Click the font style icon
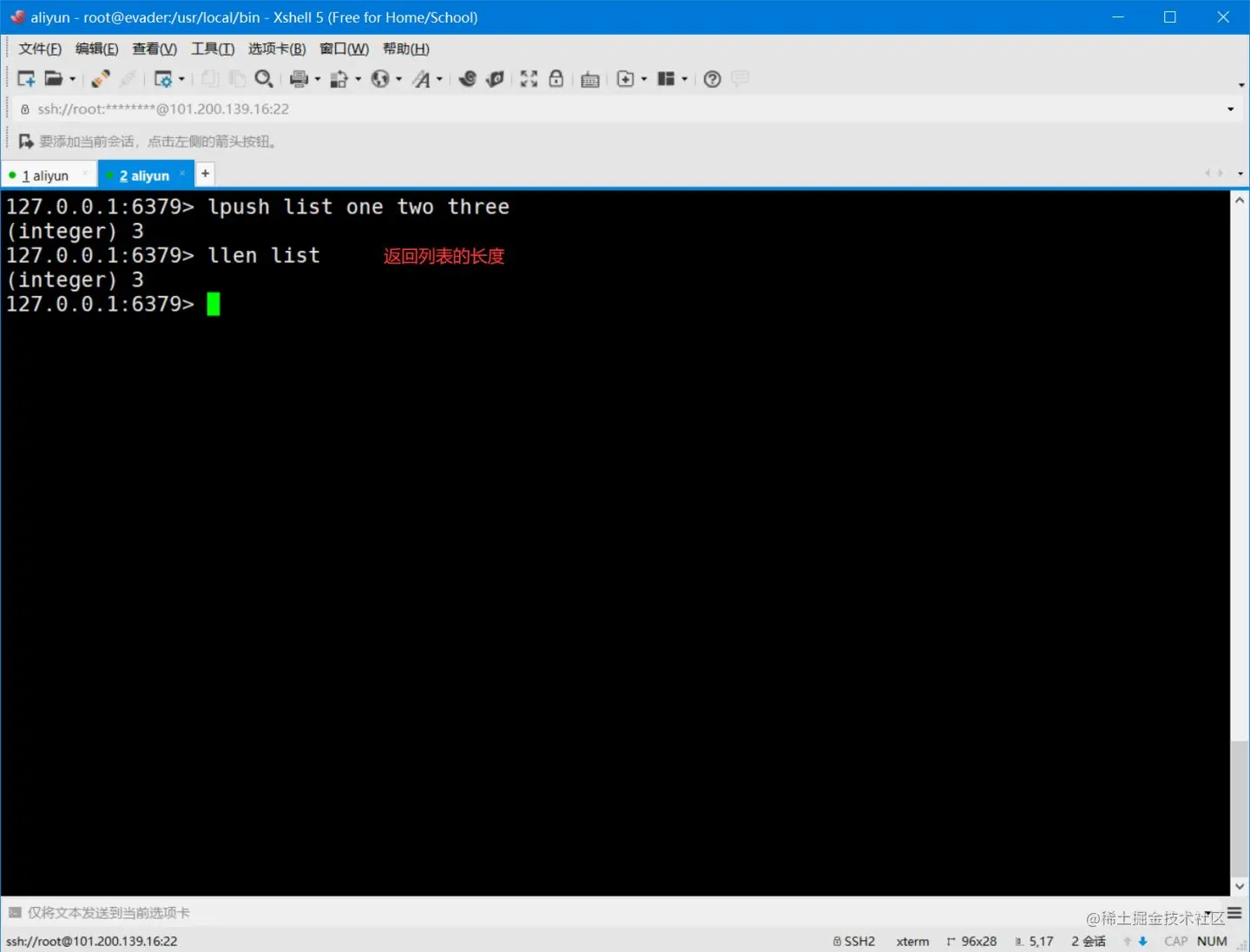Image resolution: width=1250 pixels, height=952 pixels. click(x=421, y=79)
